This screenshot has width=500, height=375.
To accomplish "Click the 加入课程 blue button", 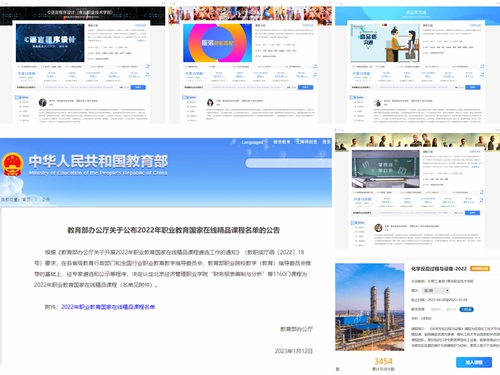I will [x=474, y=362].
